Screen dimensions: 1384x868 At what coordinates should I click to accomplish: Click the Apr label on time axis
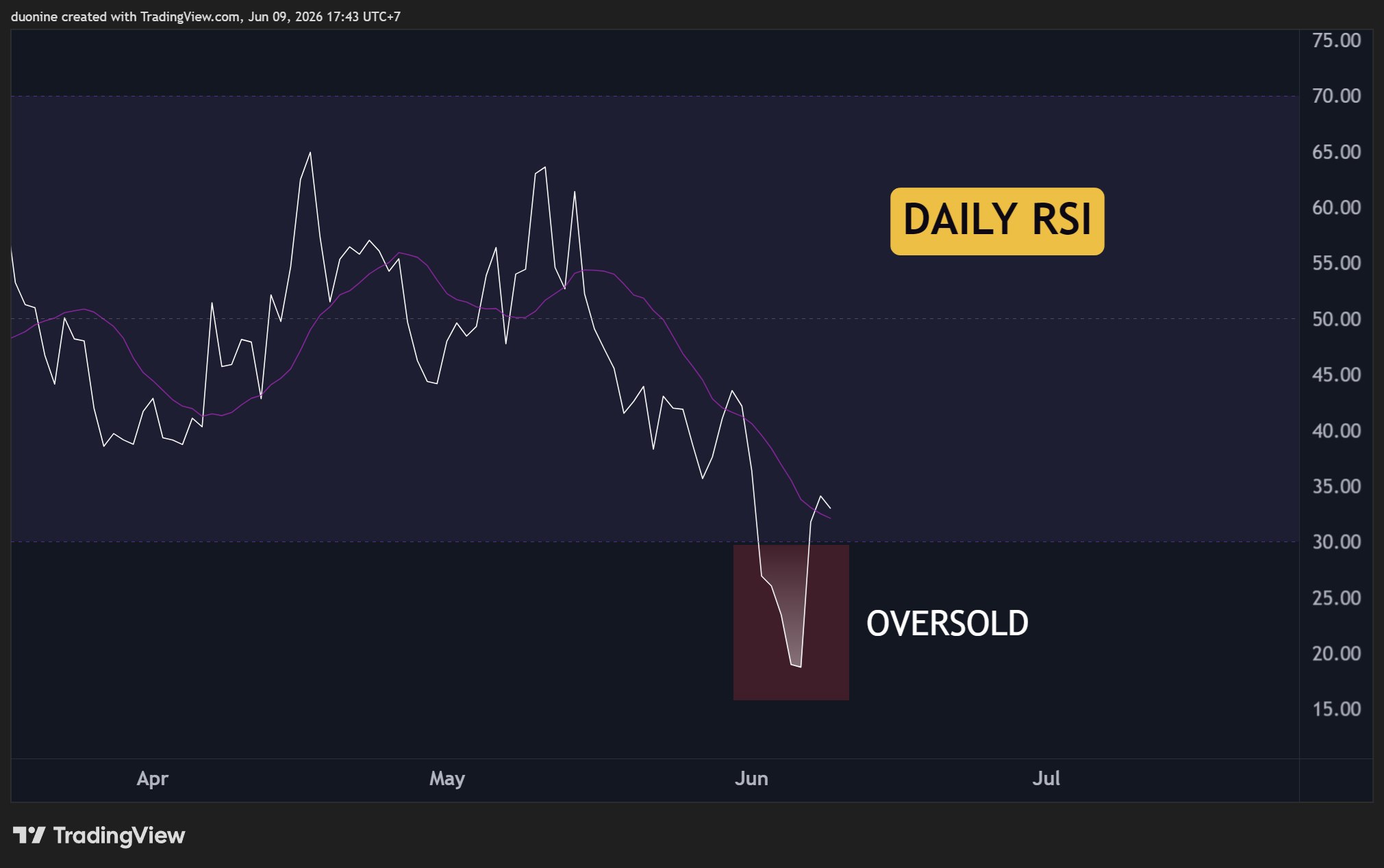(153, 779)
